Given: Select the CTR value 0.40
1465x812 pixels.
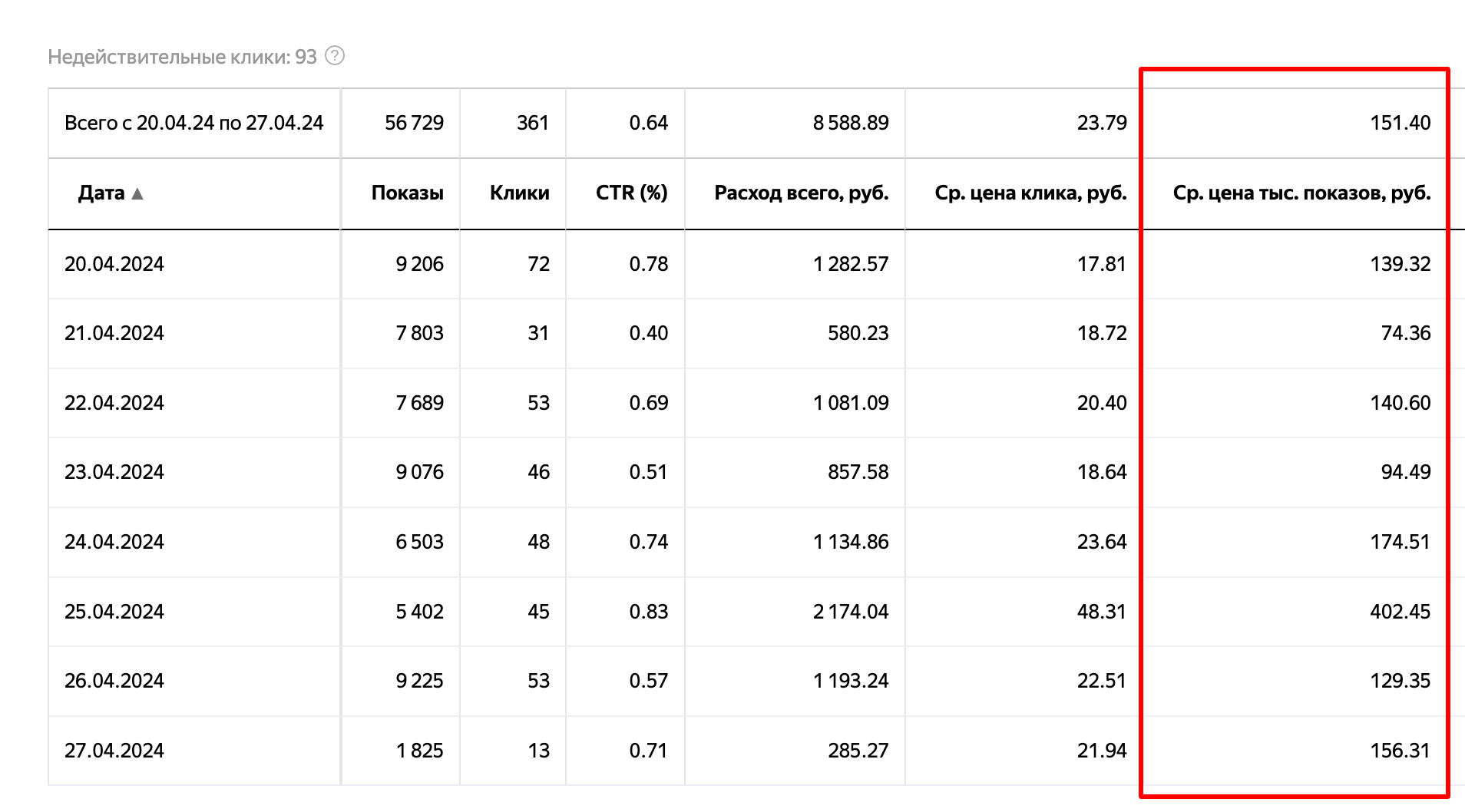Looking at the screenshot, I should coord(648,333).
